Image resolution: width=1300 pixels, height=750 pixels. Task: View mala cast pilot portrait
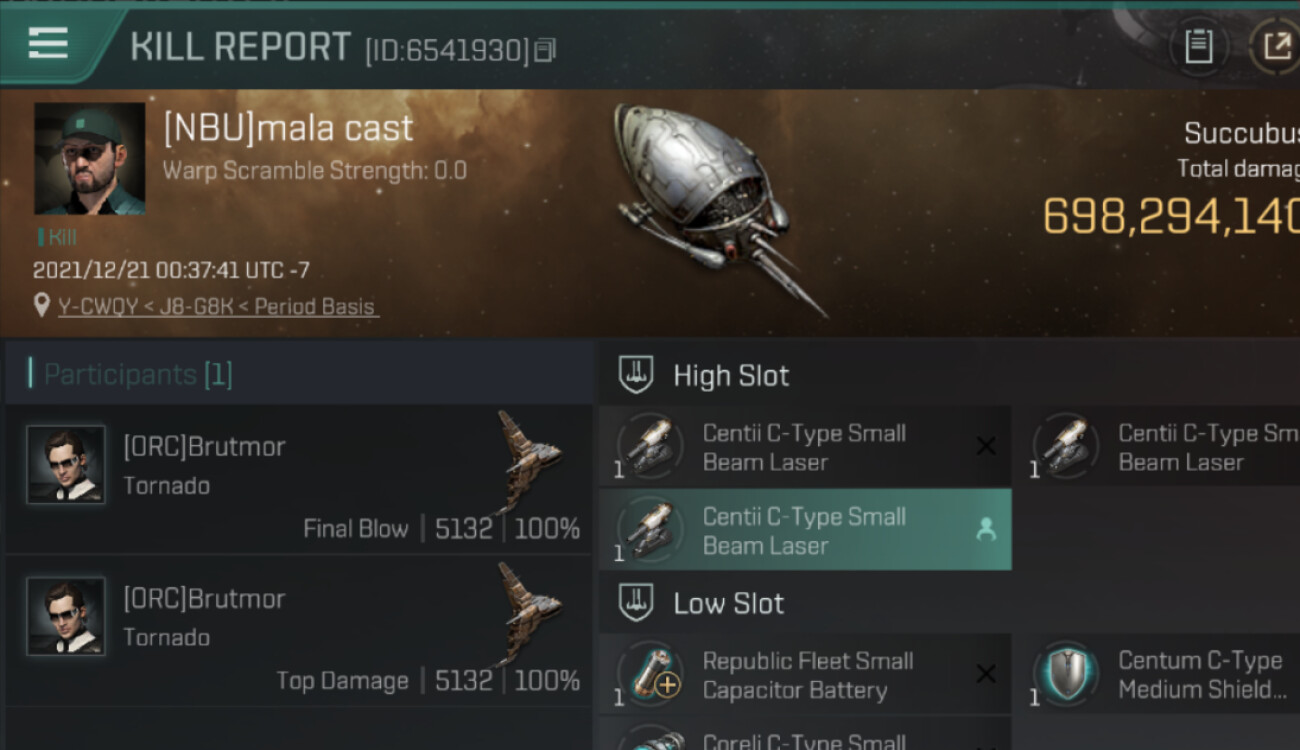click(x=90, y=158)
